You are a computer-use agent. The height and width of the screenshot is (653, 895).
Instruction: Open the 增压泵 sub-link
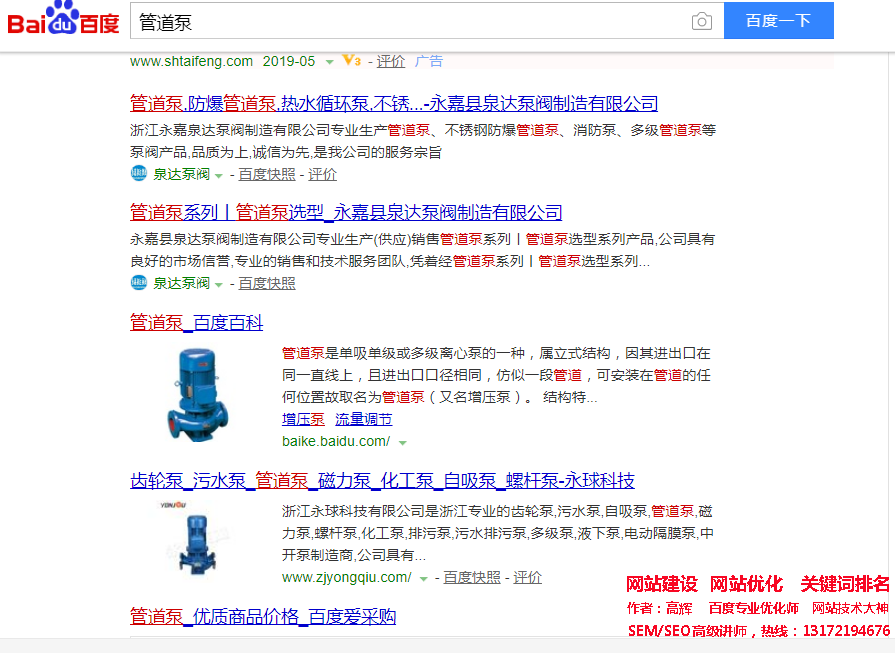coord(303,419)
